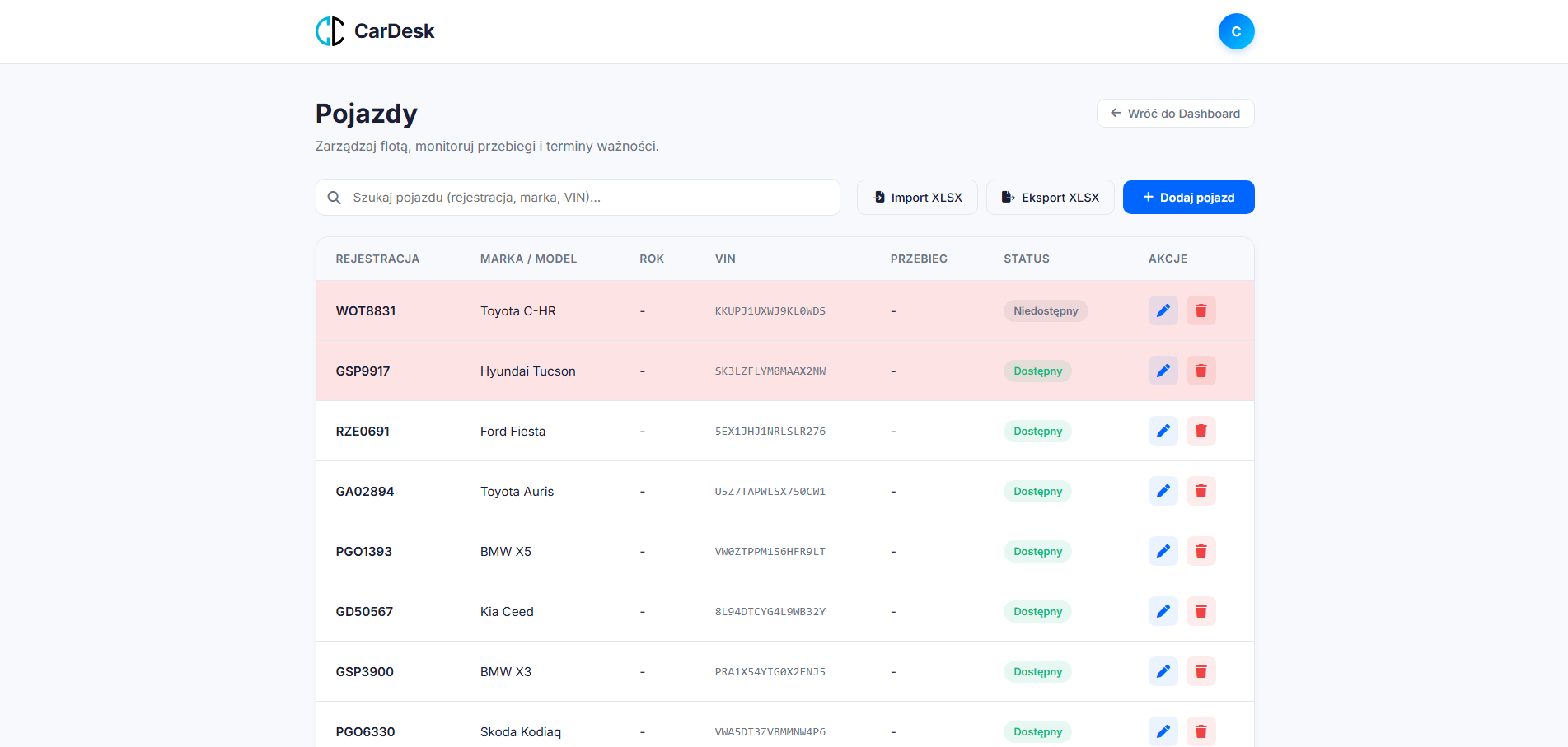Screen dimensions: 1568x747
Task: Click pencil icon for GSP9917 Hyundai Tucson
Action: tap(1163, 371)
